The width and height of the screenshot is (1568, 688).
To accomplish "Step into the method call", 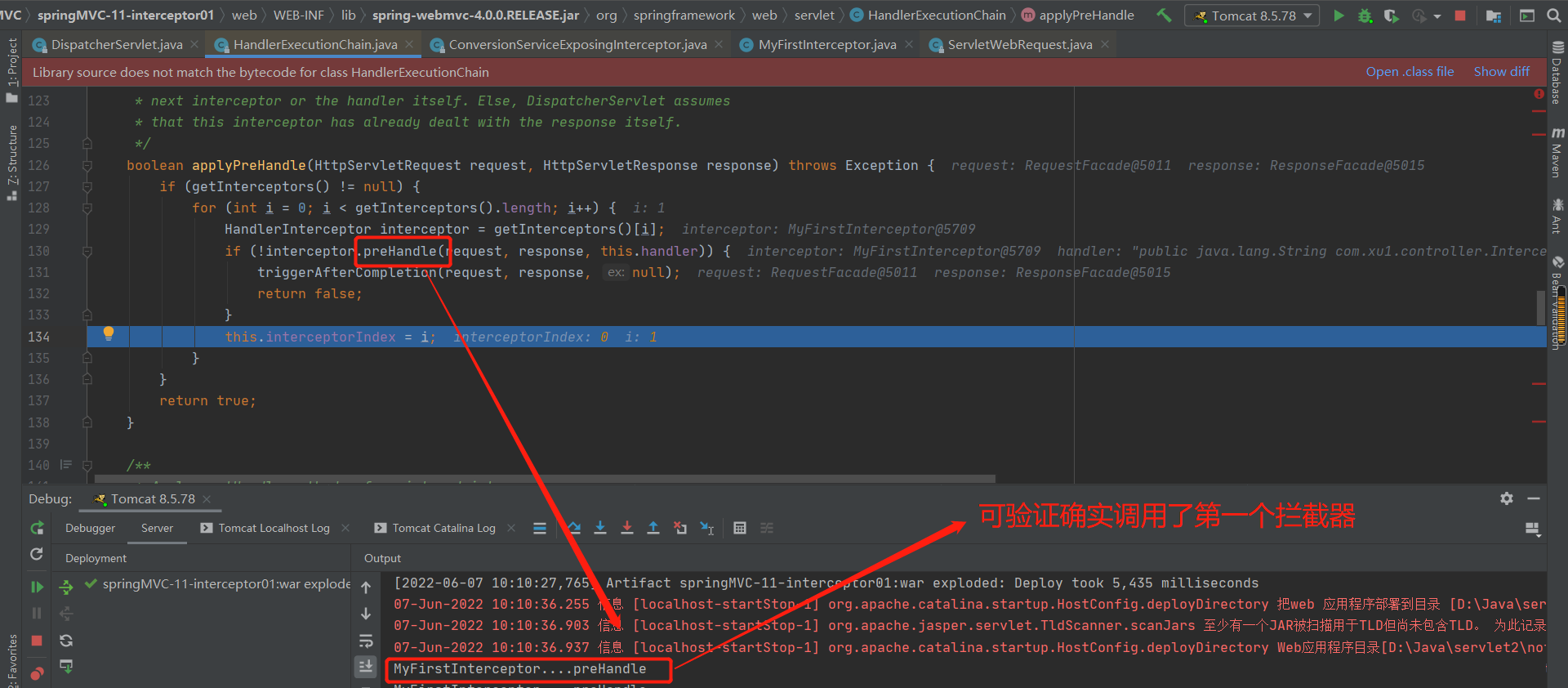I will (x=600, y=528).
